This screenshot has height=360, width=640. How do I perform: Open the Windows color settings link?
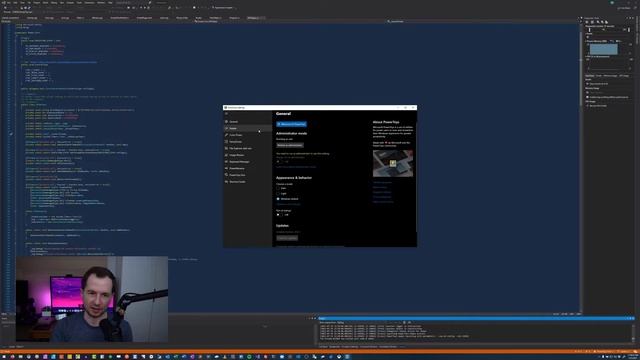pos(288,204)
